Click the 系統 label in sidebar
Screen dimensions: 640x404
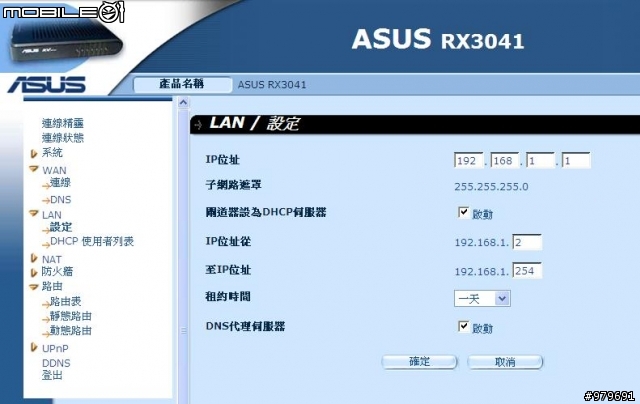52,152
